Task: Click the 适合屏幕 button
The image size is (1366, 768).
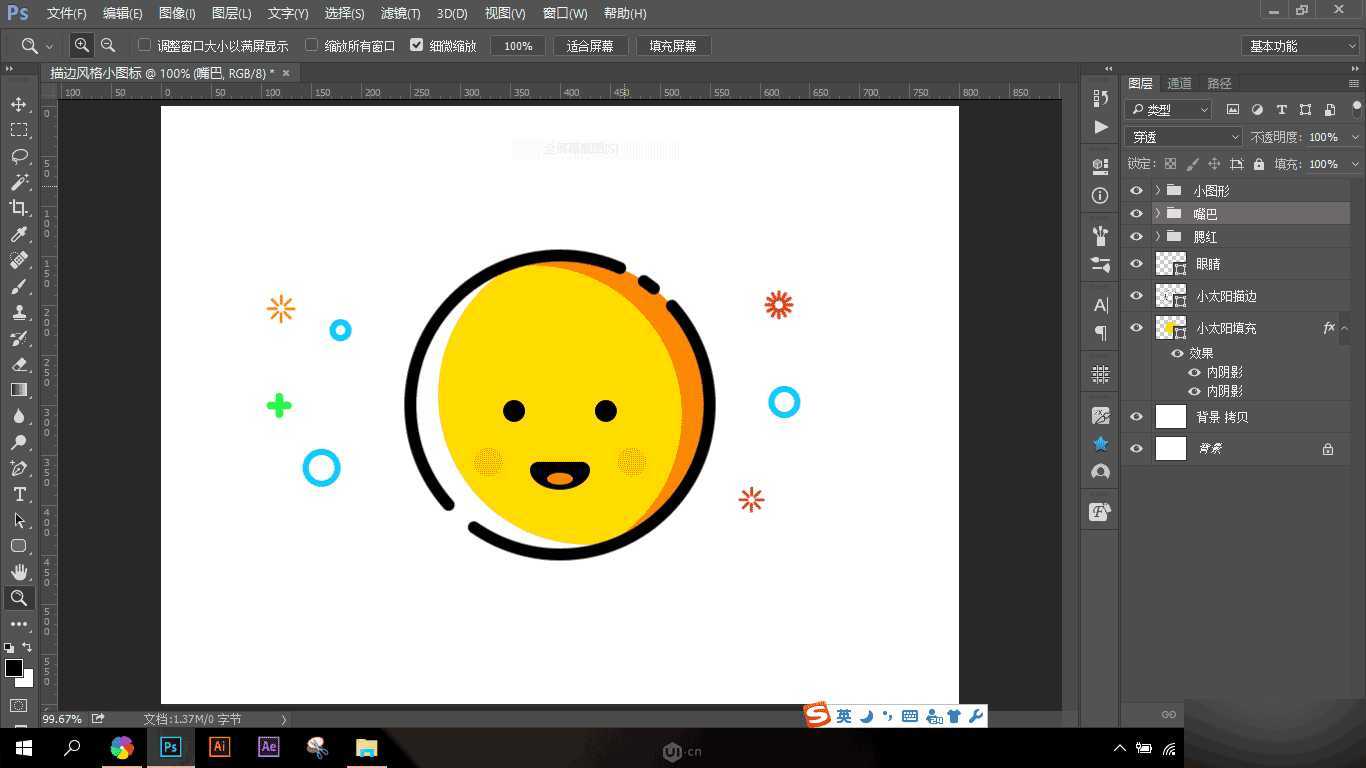Action: pyautogui.click(x=591, y=45)
